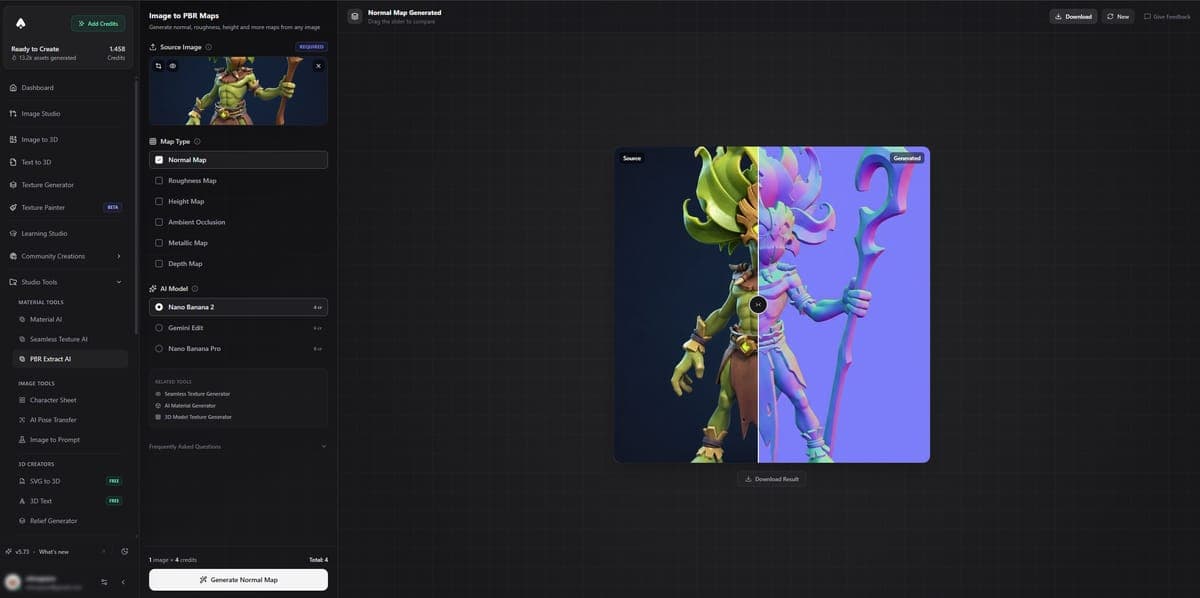Uncheck the Normal Map checkbox
Viewport: 1200px width, 598px height.
[x=159, y=160]
